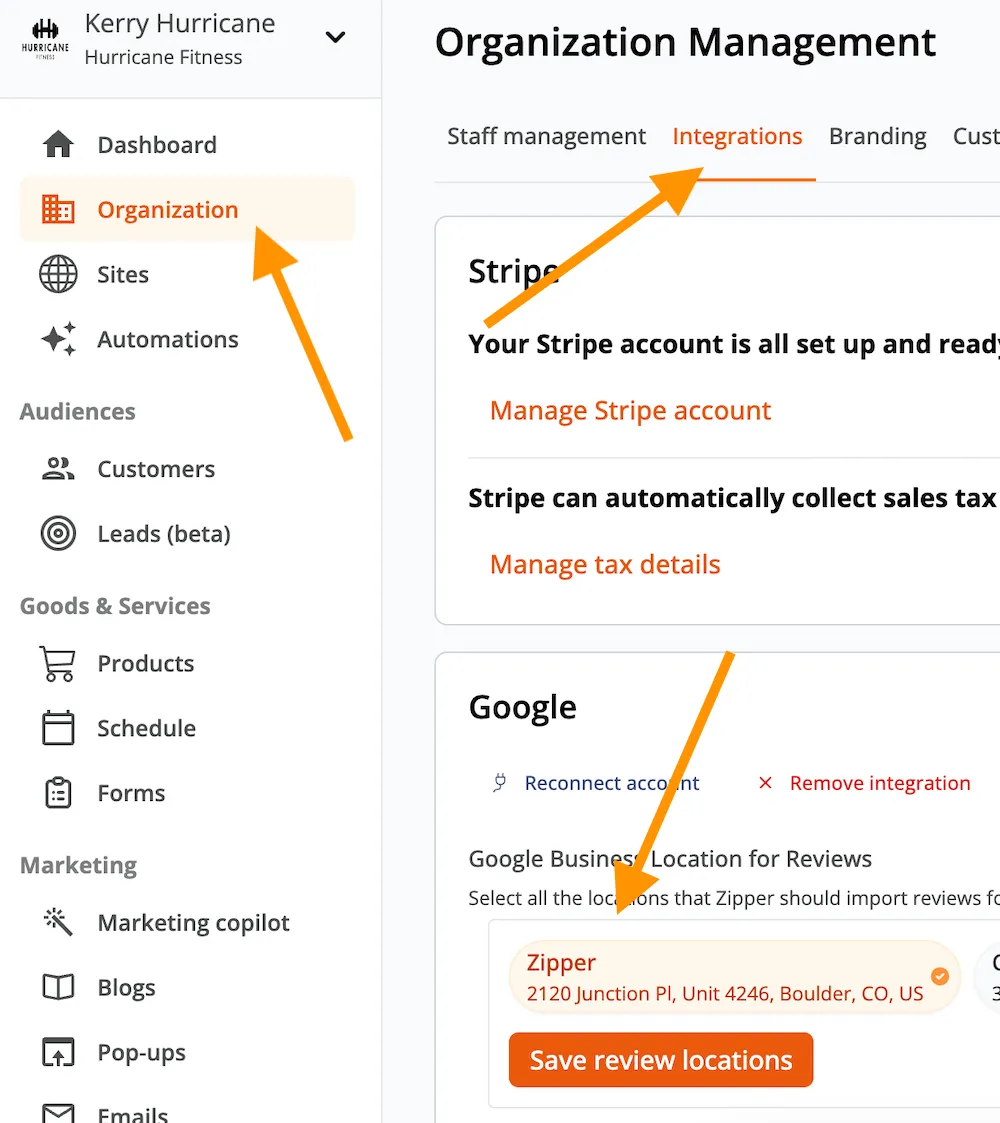
Task: Open the Customers section
Action: tap(156, 469)
